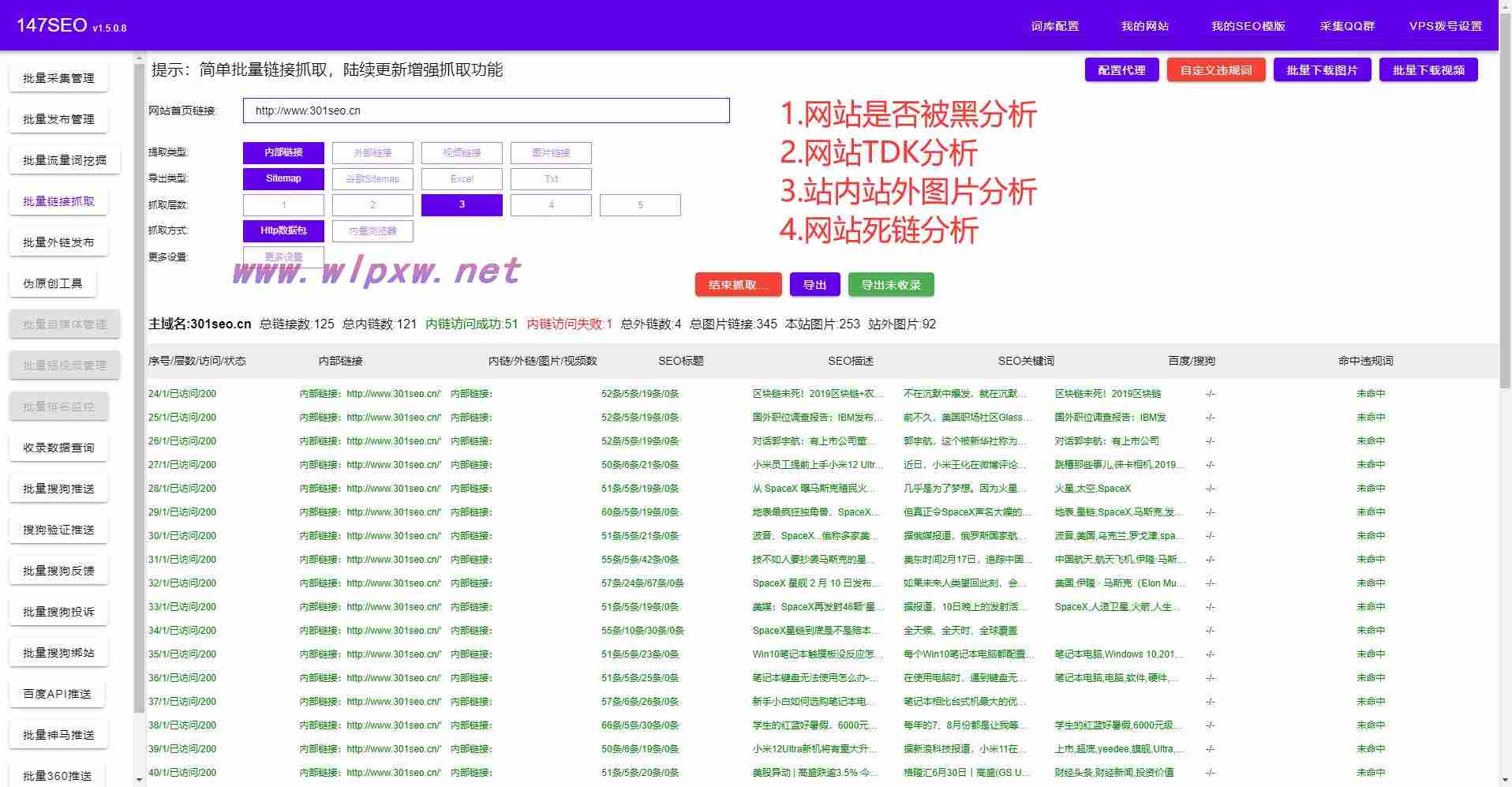Open 批量360推送 in sidebar
This screenshot has height=787, width=1512.
point(58,776)
